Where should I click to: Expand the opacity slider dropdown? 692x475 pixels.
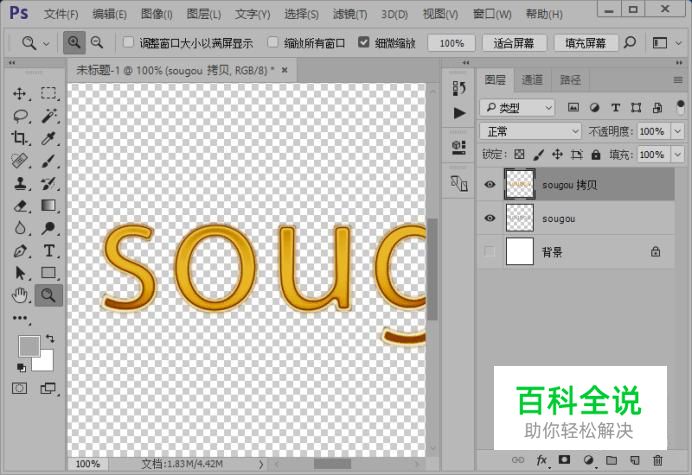tap(677, 131)
